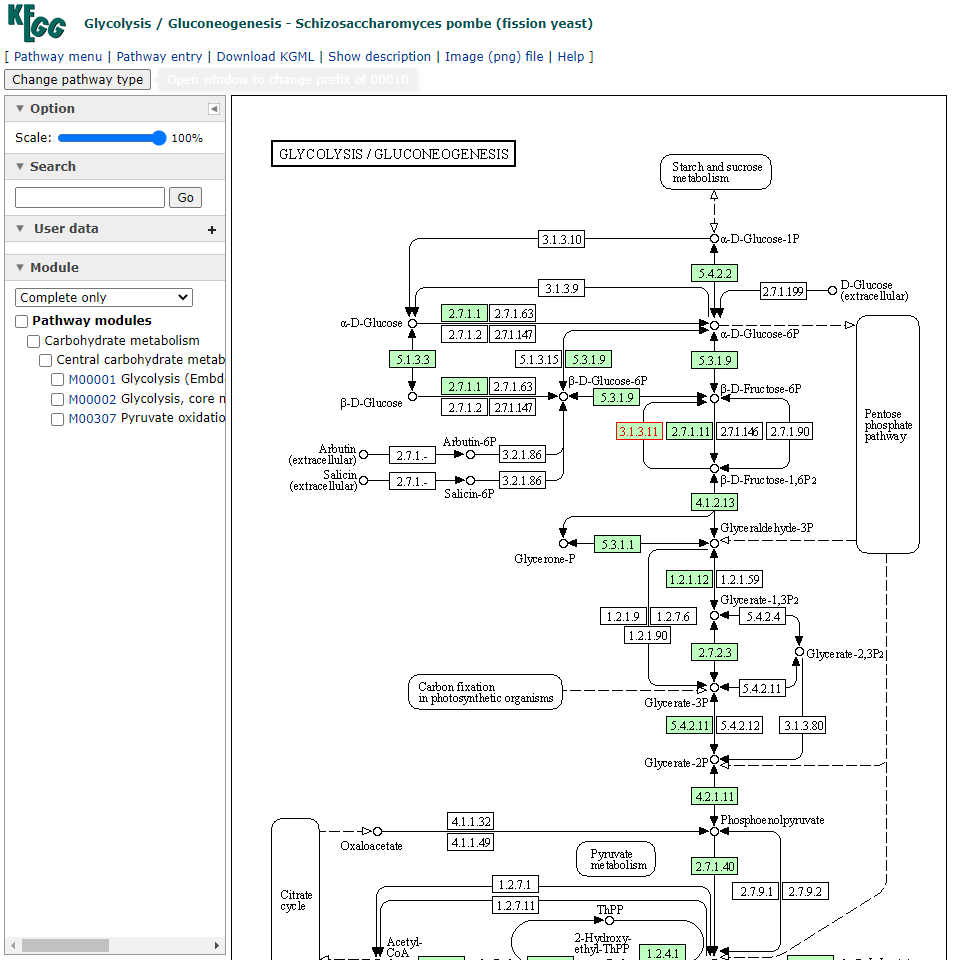Click the Go search button

[x=185, y=198]
